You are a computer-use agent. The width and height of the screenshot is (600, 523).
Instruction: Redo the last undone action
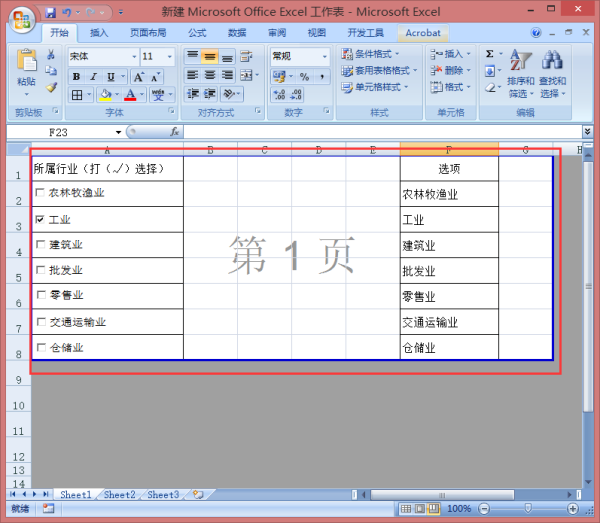click(91, 13)
